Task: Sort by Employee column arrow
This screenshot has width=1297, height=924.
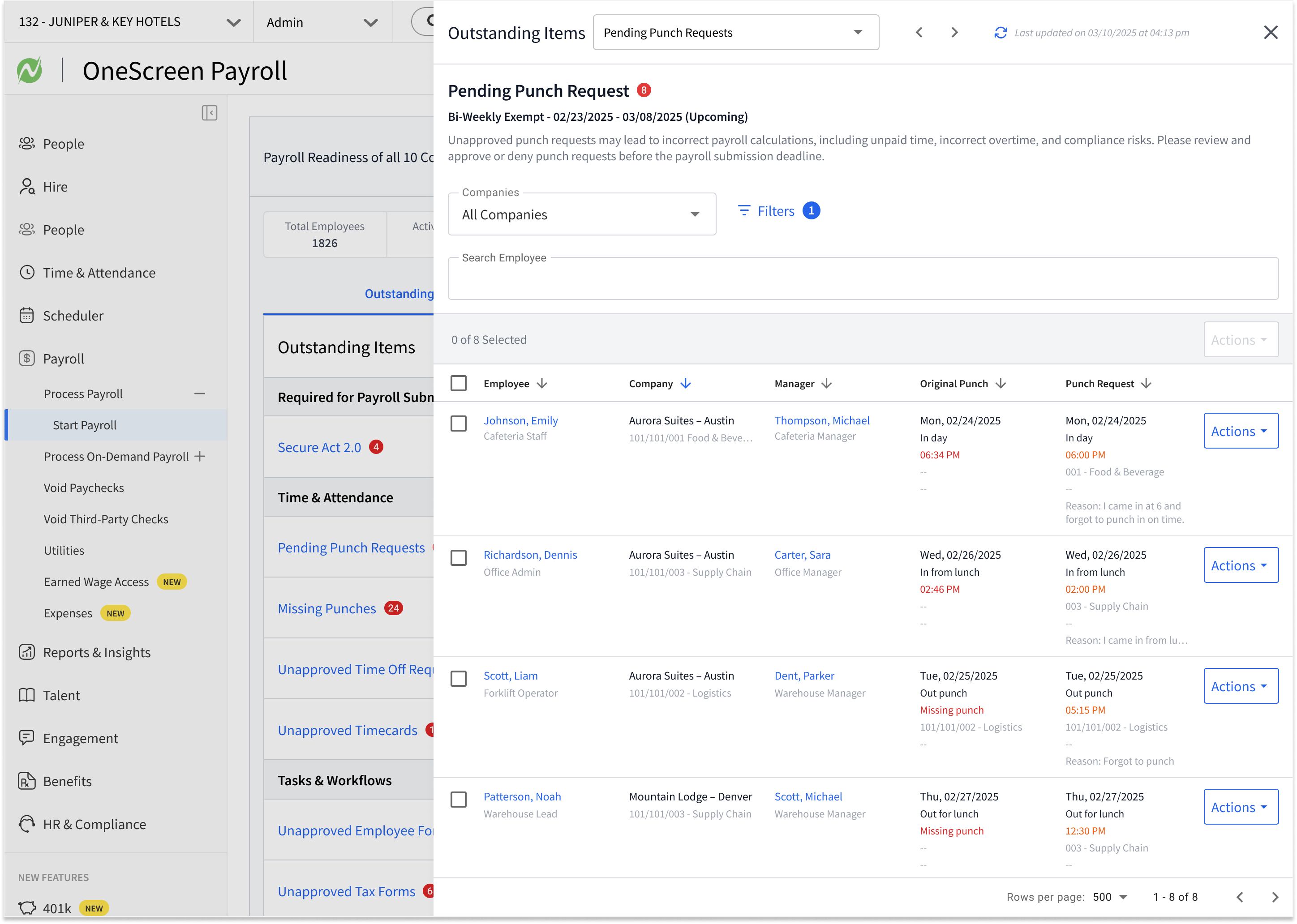Action: click(x=542, y=384)
